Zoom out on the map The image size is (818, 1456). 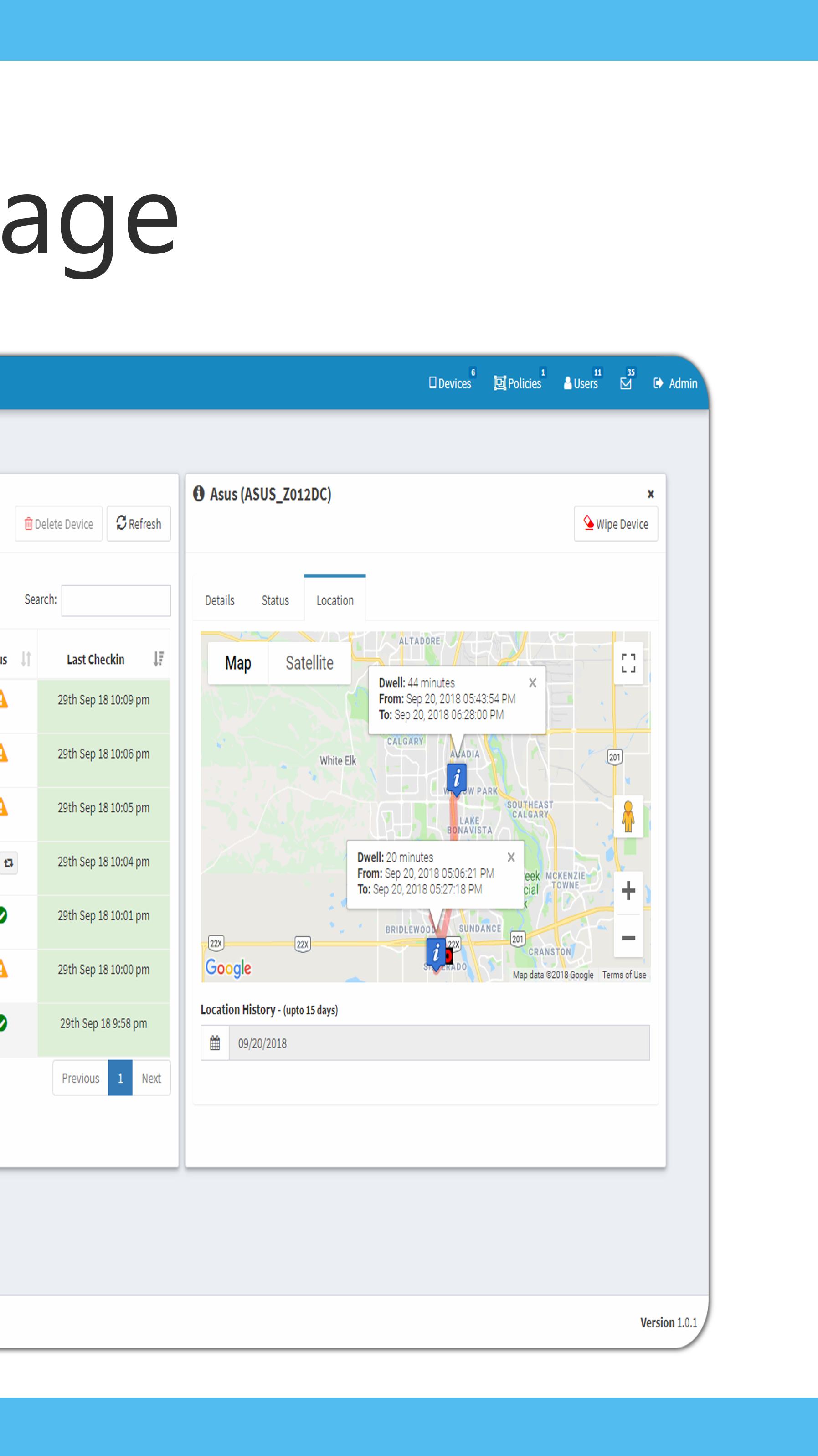(x=628, y=938)
